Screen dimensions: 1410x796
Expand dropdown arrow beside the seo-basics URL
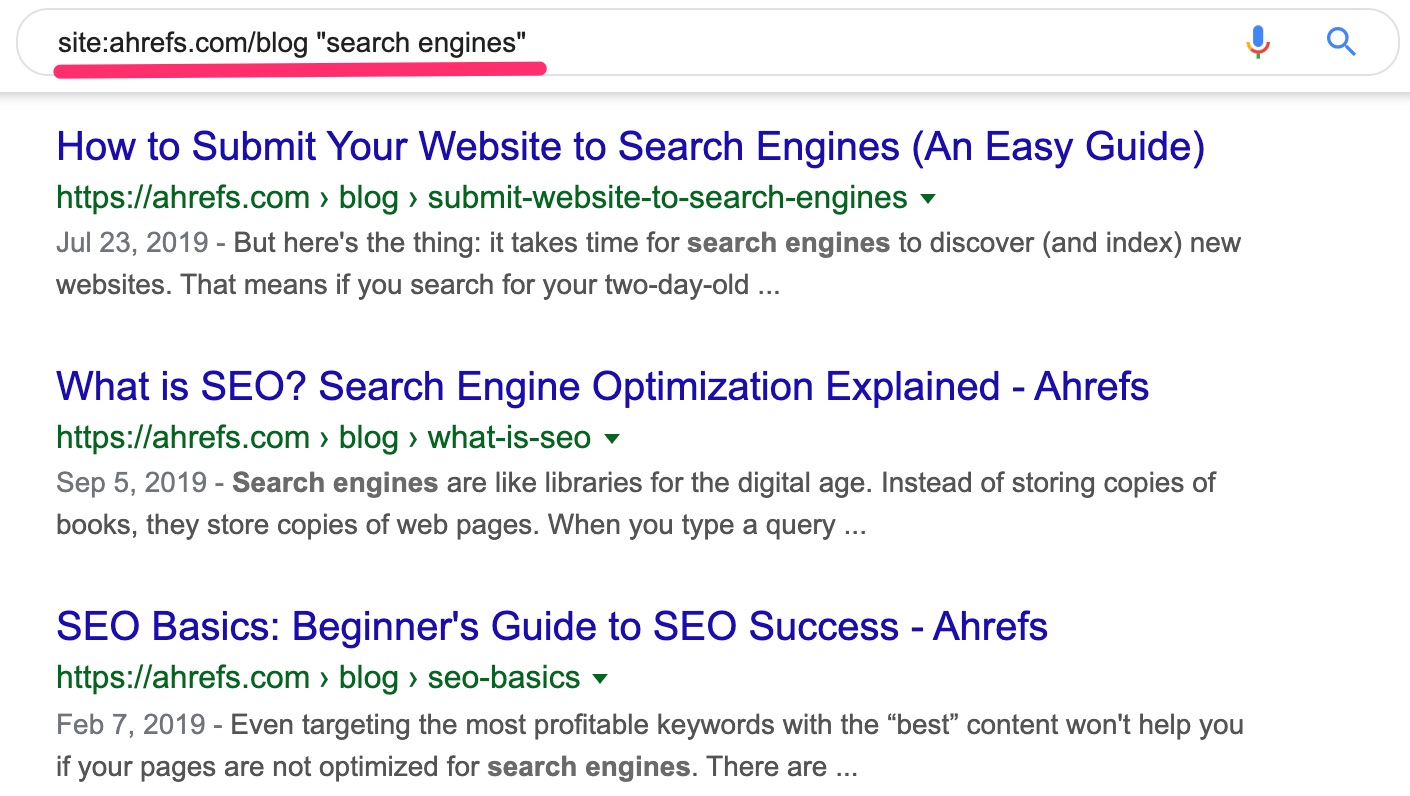pos(600,678)
